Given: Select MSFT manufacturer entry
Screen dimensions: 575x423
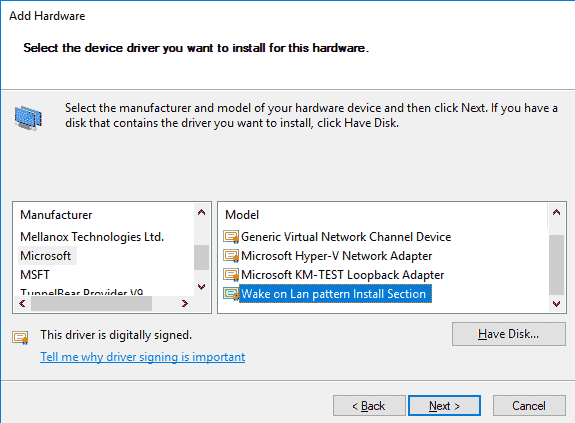Looking at the screenshot, I should [x=35, y=275].
